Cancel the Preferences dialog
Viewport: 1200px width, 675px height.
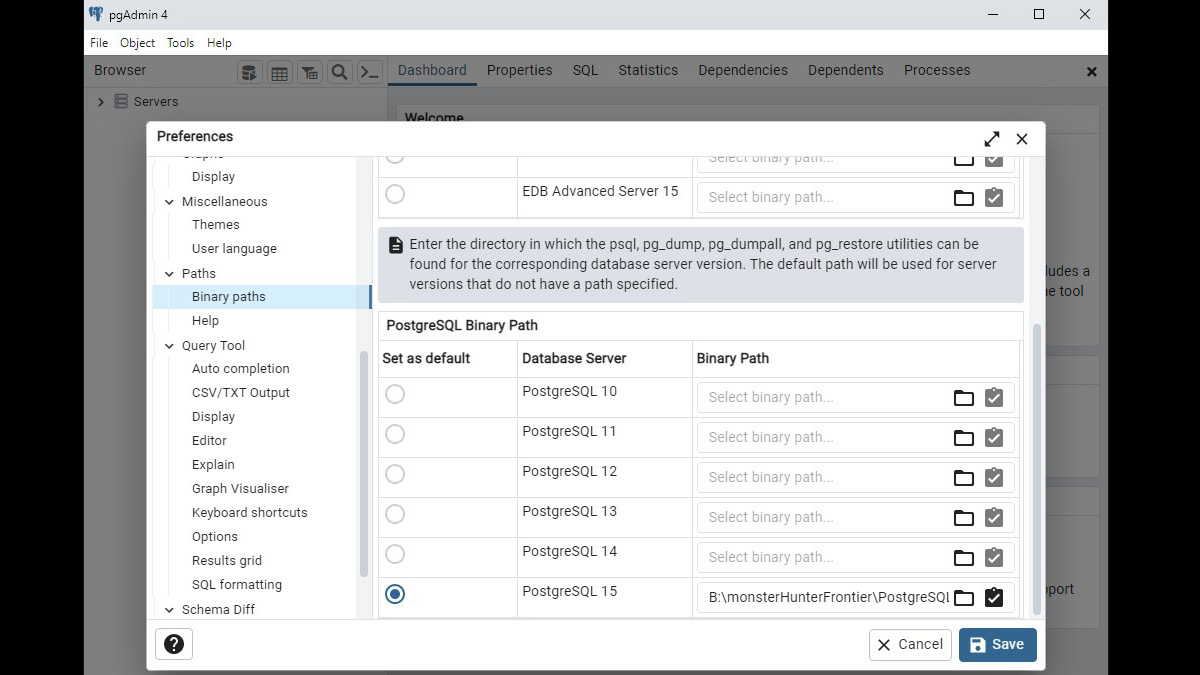tap(910, 645)
